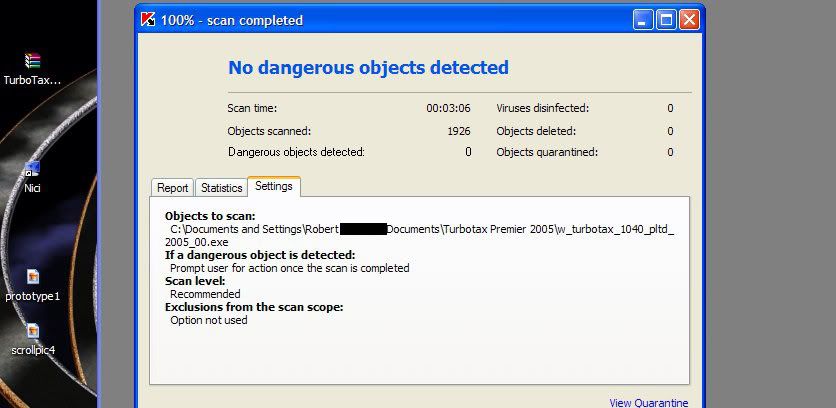Click the "Option not used" exclusions text
This screenshot has width=836, height=408.
click(208, 320)
